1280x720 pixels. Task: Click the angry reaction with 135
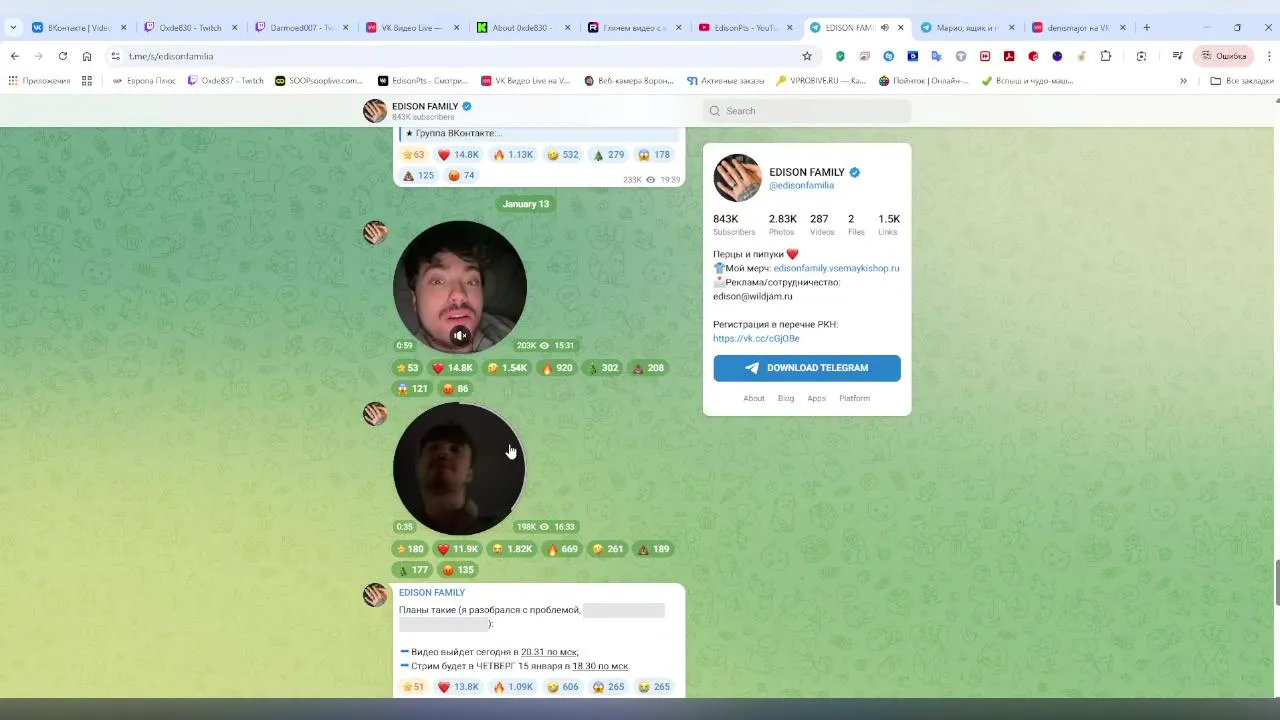[458, 570]
